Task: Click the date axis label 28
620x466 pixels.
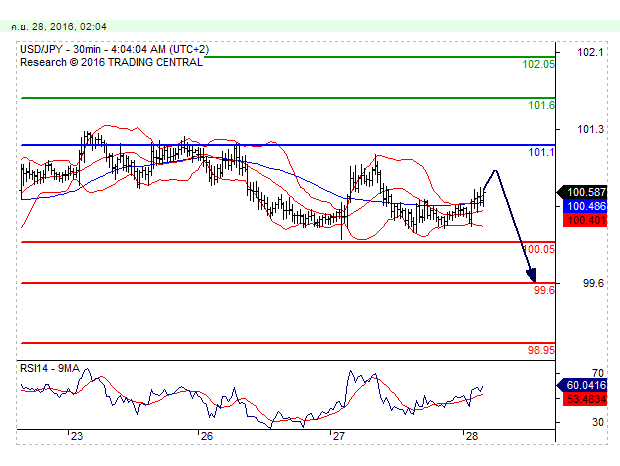Action: [x=472, y=436]
